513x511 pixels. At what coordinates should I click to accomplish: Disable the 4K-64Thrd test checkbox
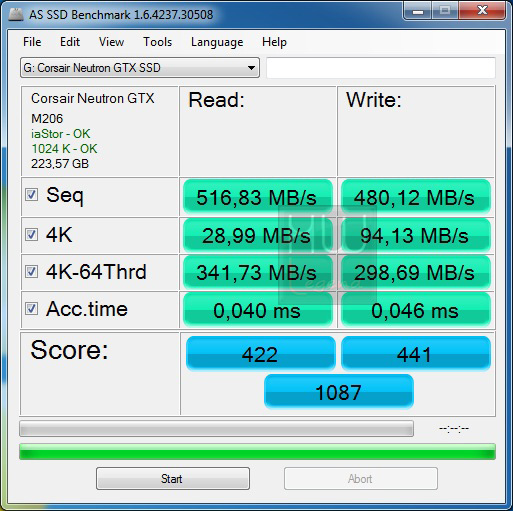(31, 272)
